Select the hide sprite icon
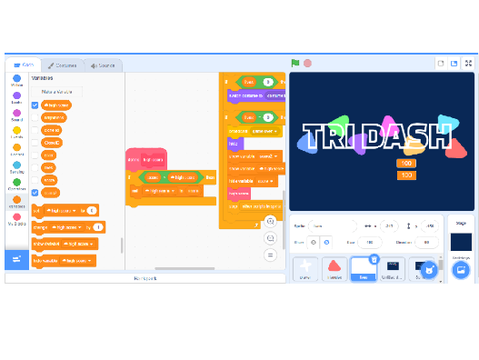The image size is (479, 360). [x=326, y=242]
